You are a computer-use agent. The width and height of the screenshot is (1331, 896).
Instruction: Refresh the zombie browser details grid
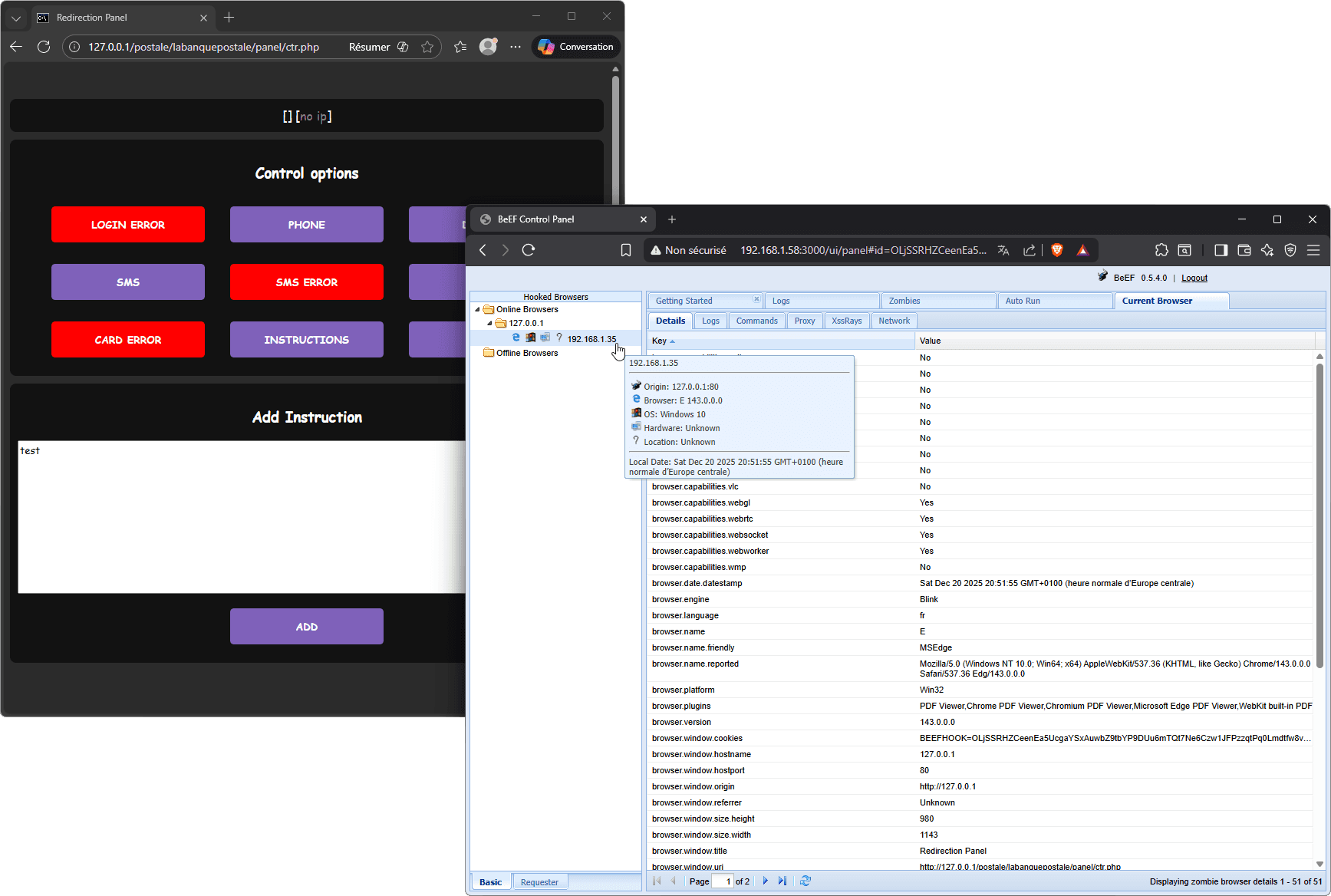[805, 881]
